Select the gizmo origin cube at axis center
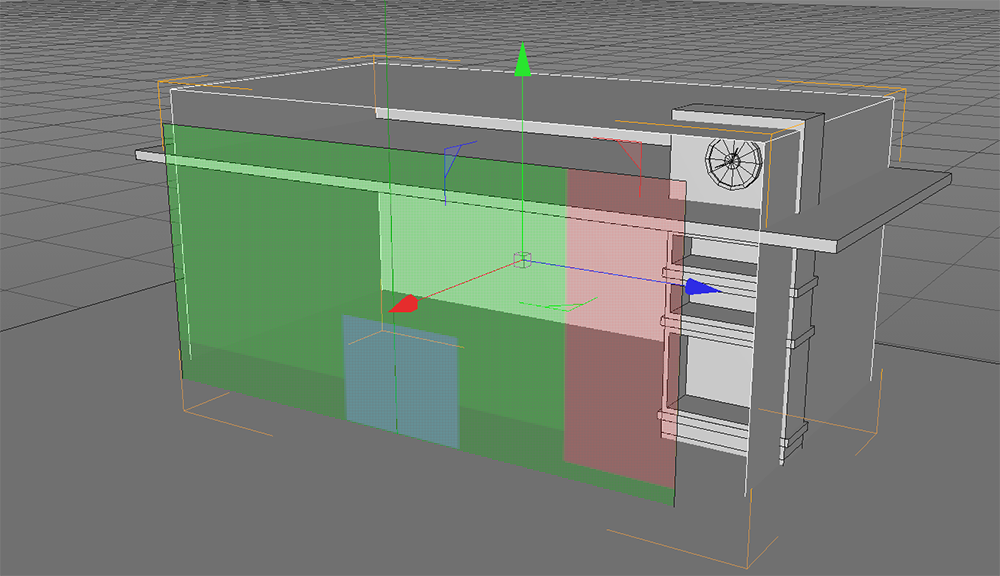Viewport: 1000px width, 576px height. click(522, 260)
